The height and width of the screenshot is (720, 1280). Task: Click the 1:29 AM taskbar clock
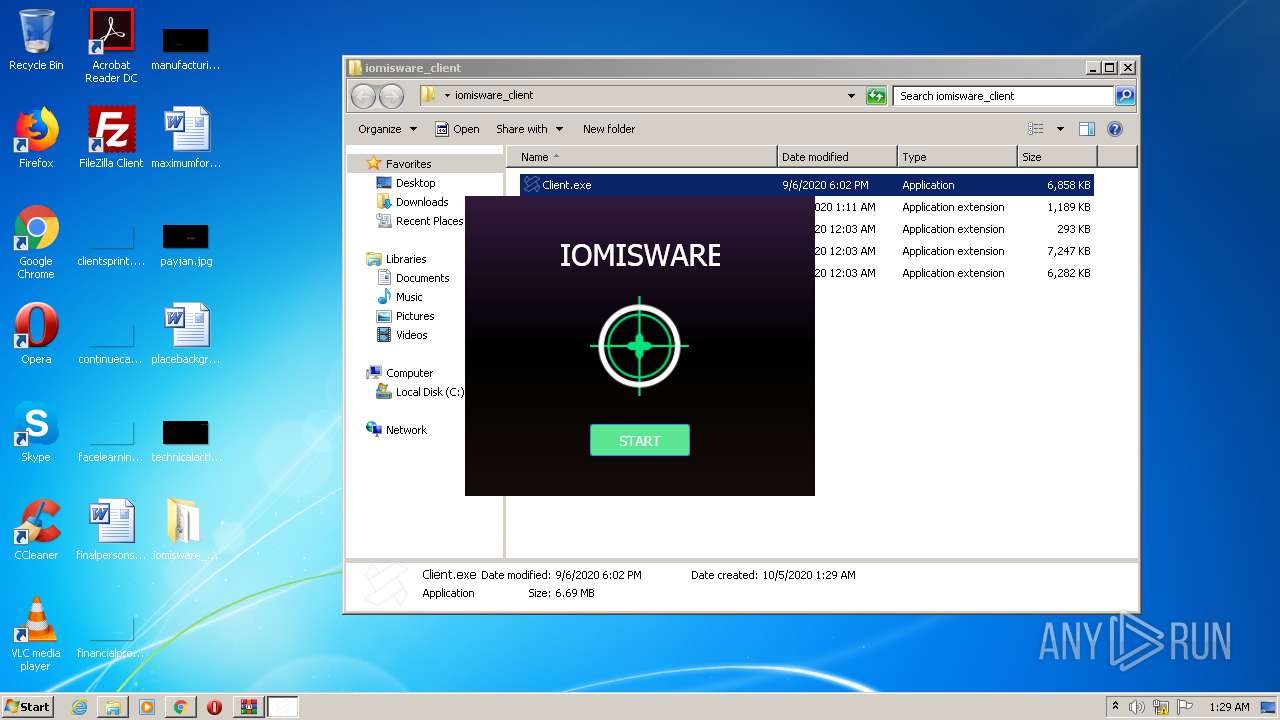1229,707
